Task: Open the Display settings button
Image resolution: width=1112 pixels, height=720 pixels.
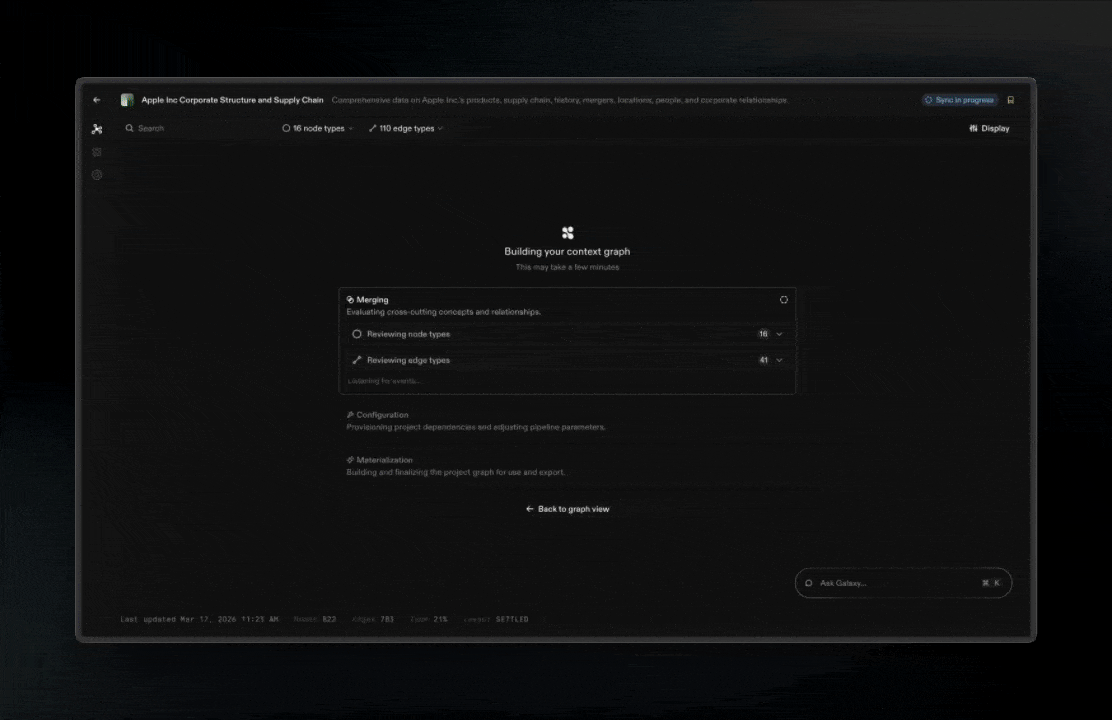Action: [989, 128]
